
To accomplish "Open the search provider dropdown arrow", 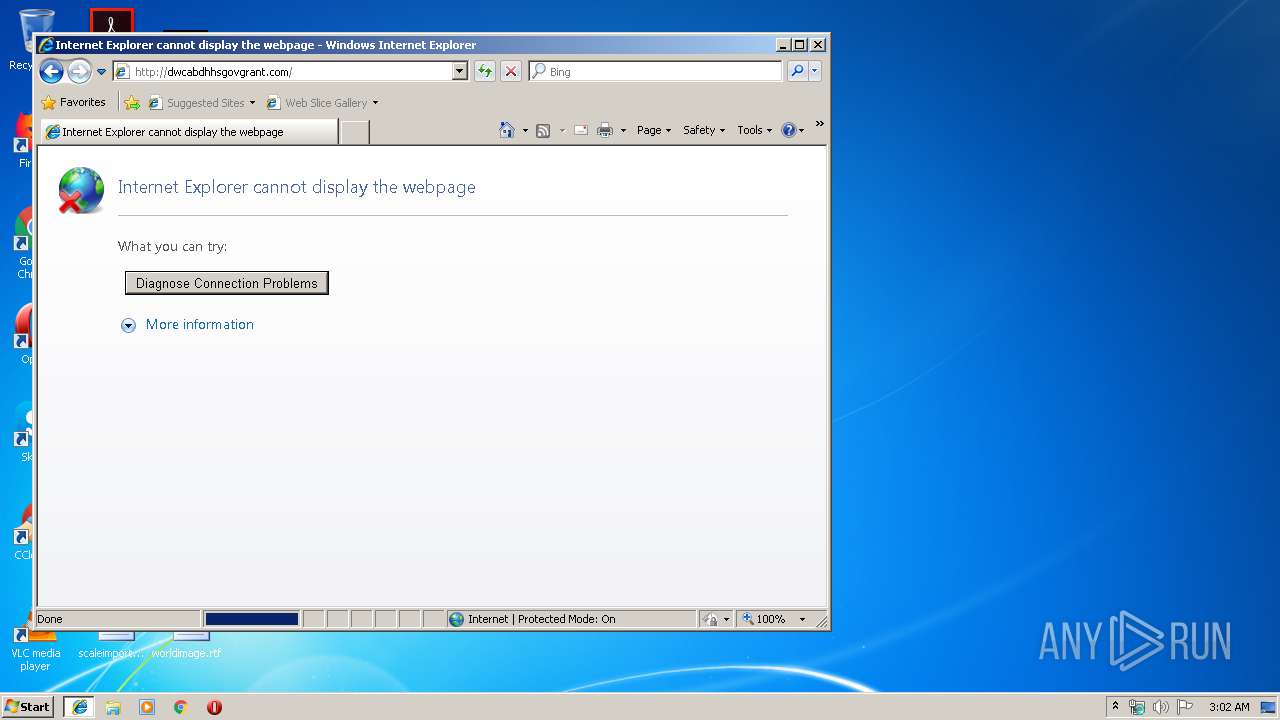I will (x=815, y=71).
